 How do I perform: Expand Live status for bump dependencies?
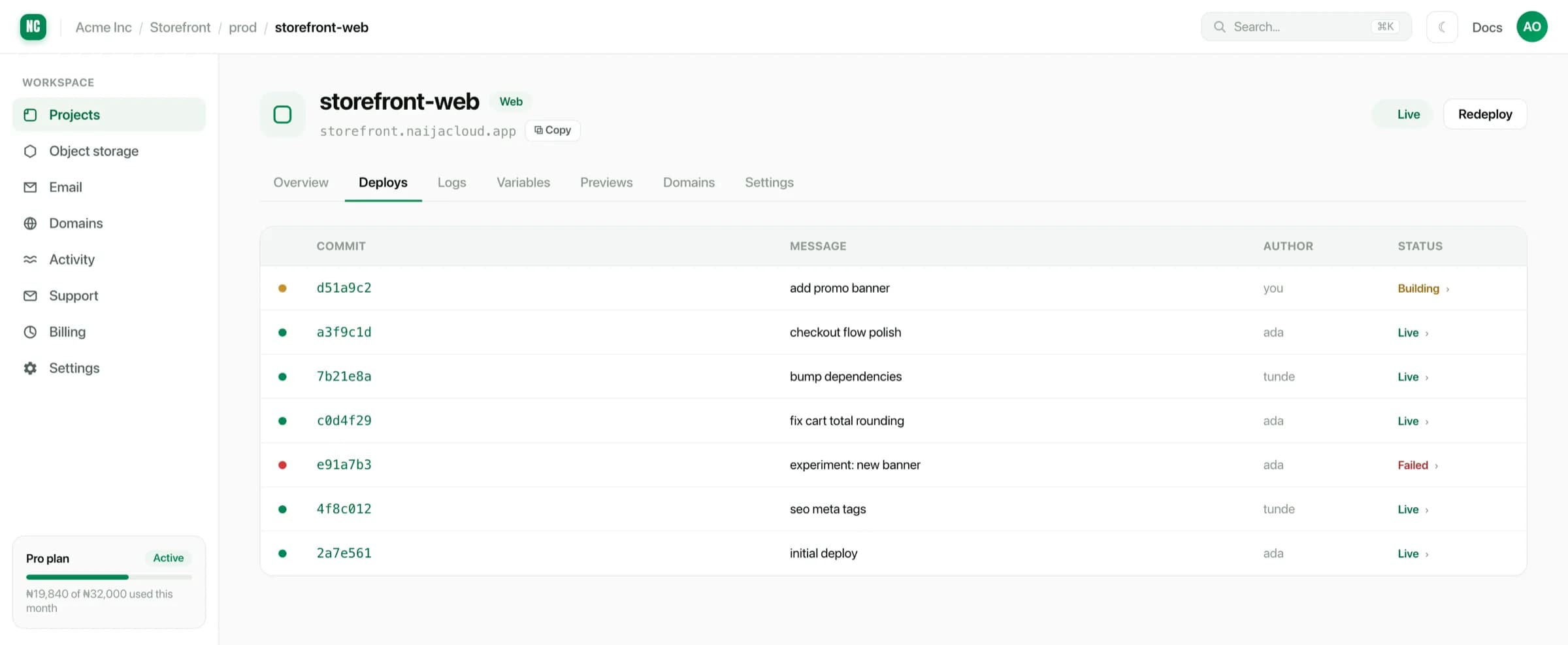point(1426,378)
